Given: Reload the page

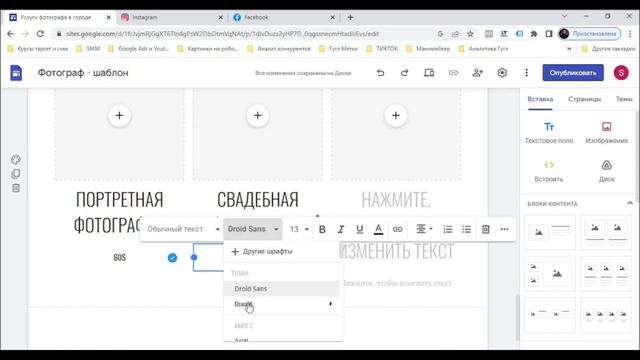Looking at the screenshot, I should 40,34.
